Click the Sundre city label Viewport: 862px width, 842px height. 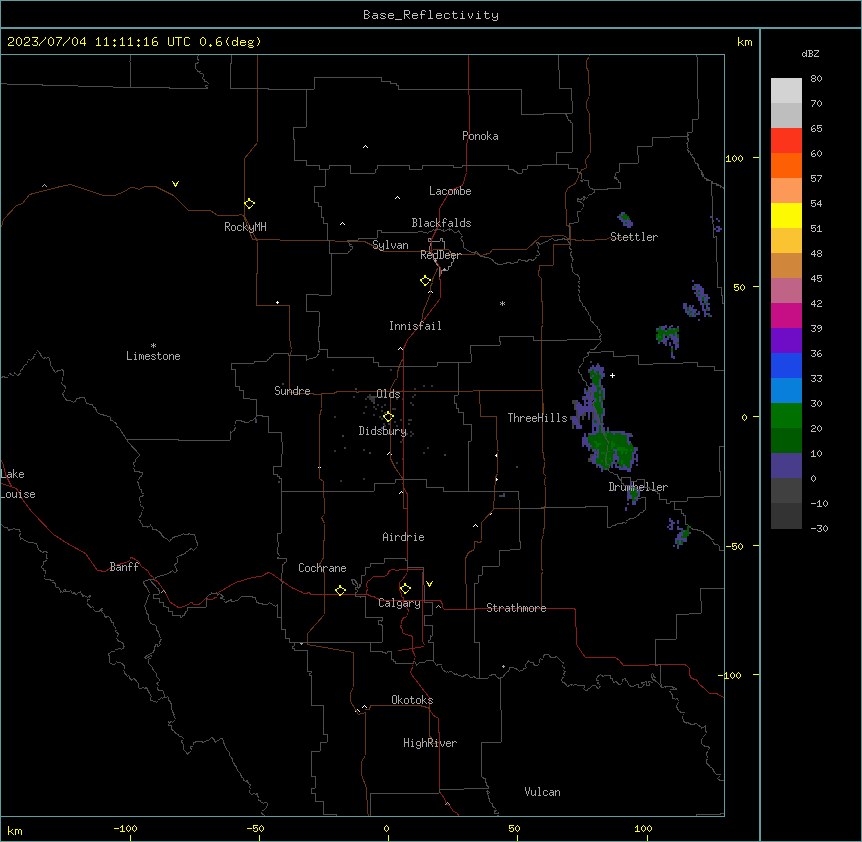pyautogui.click(x=292, y=391)
